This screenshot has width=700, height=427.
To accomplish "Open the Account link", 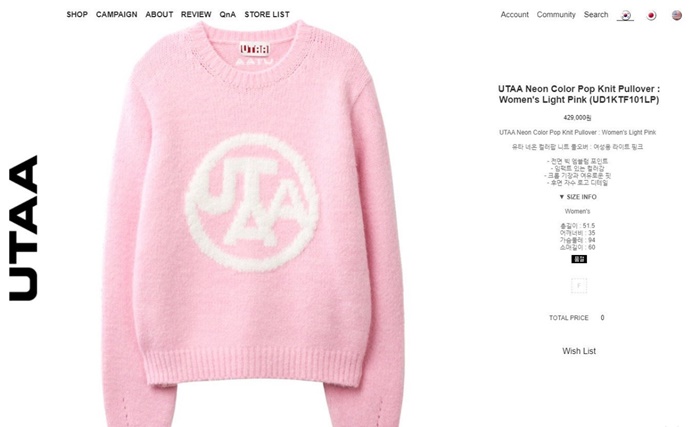I will [514, 14].
